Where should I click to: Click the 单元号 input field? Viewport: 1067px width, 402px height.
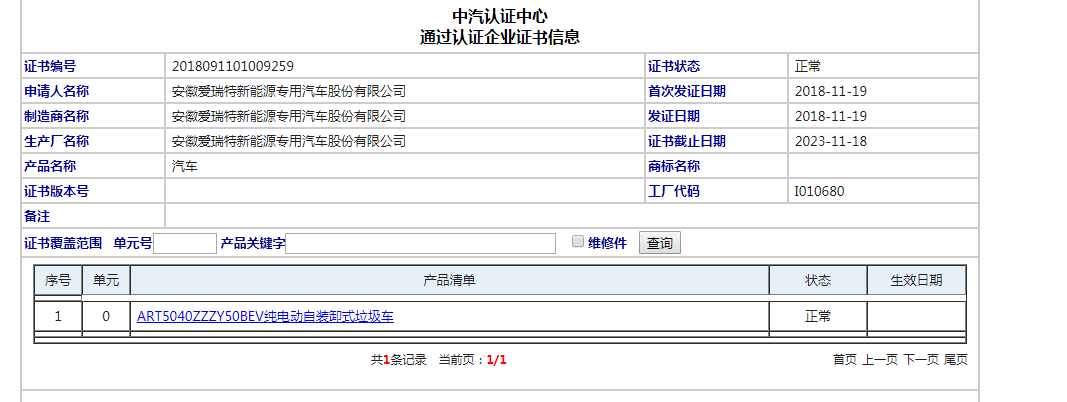[x=185, y=243]
